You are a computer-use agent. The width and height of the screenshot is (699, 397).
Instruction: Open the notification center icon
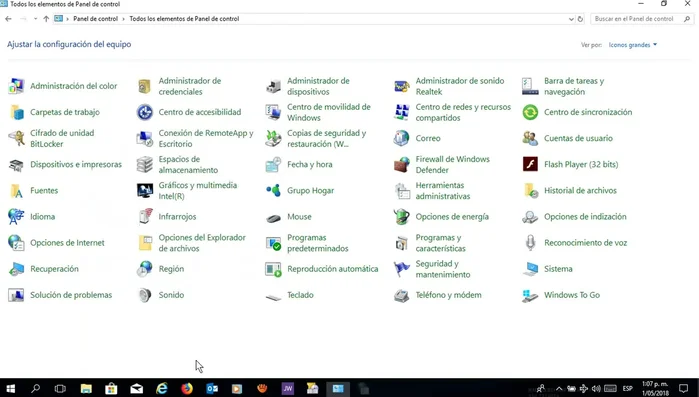coord(684,389)
